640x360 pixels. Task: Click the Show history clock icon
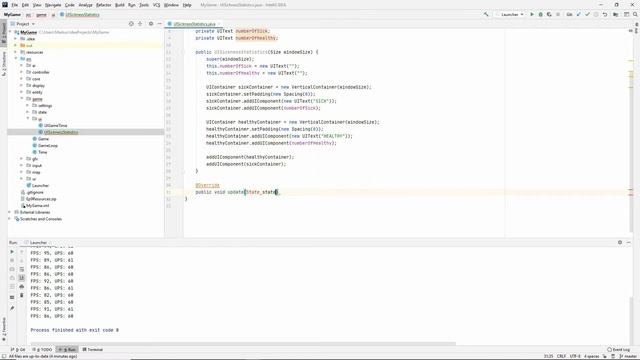click(596, 14)
